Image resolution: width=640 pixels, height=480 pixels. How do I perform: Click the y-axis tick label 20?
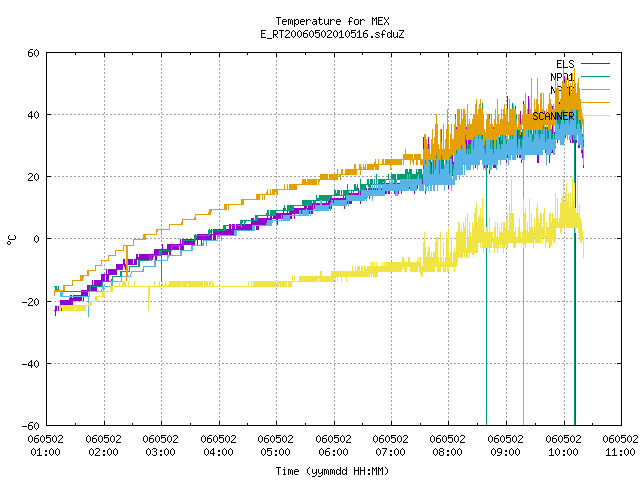33,177
